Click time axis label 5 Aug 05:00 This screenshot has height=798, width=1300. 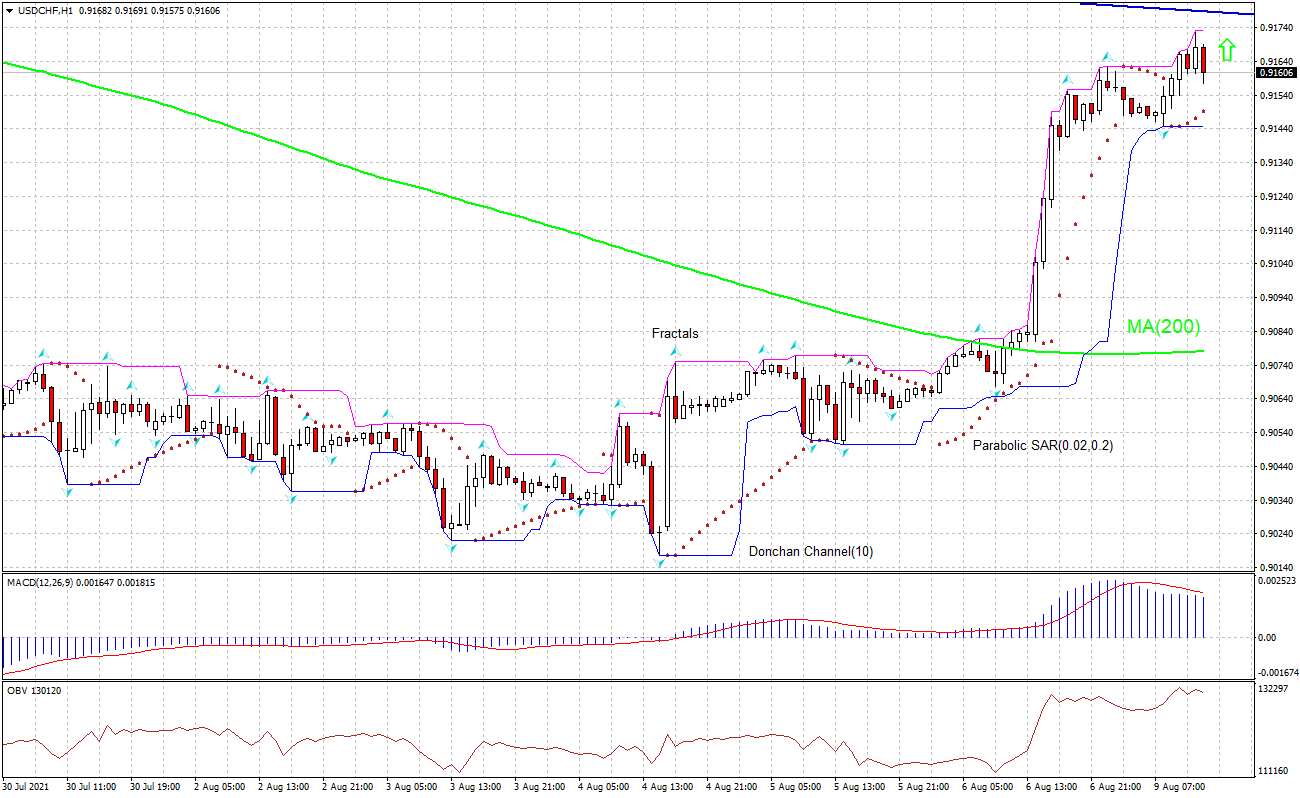click(x=796, y=787)
